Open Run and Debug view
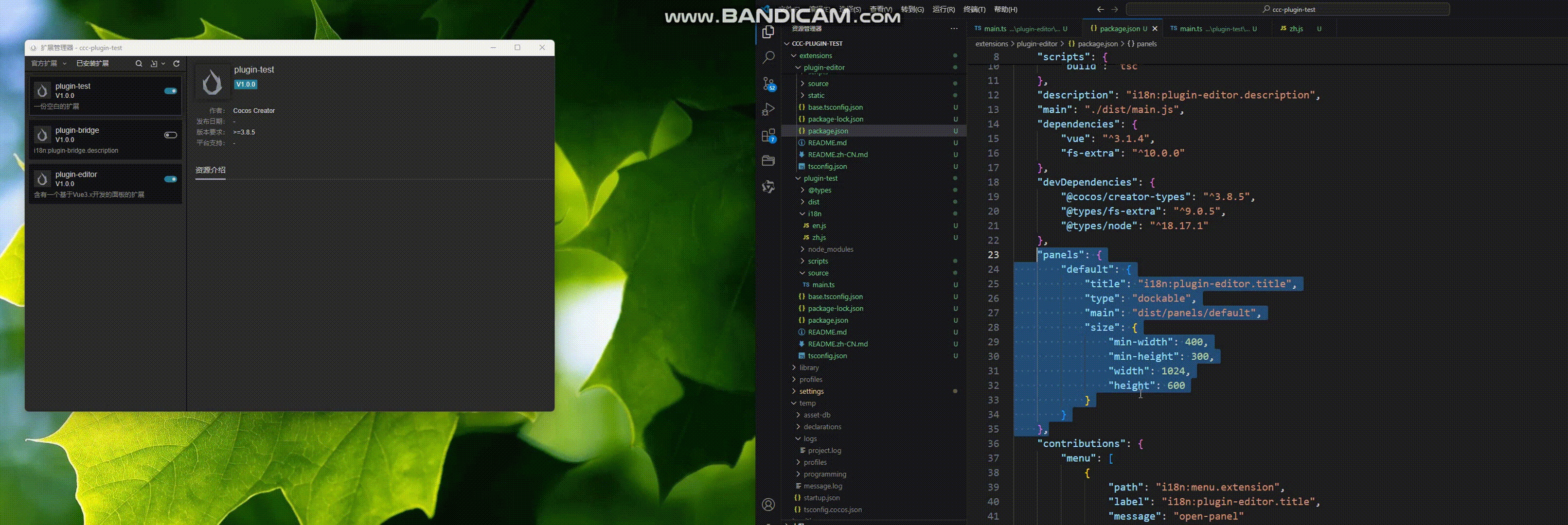Viewport: 1568px width, 525px height. 768,109
